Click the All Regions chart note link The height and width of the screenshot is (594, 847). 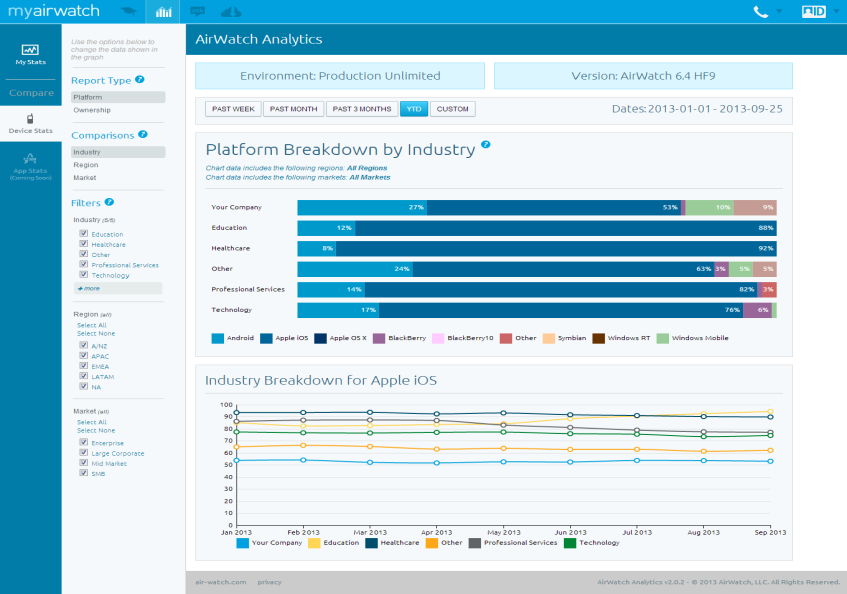click(367, 168)
